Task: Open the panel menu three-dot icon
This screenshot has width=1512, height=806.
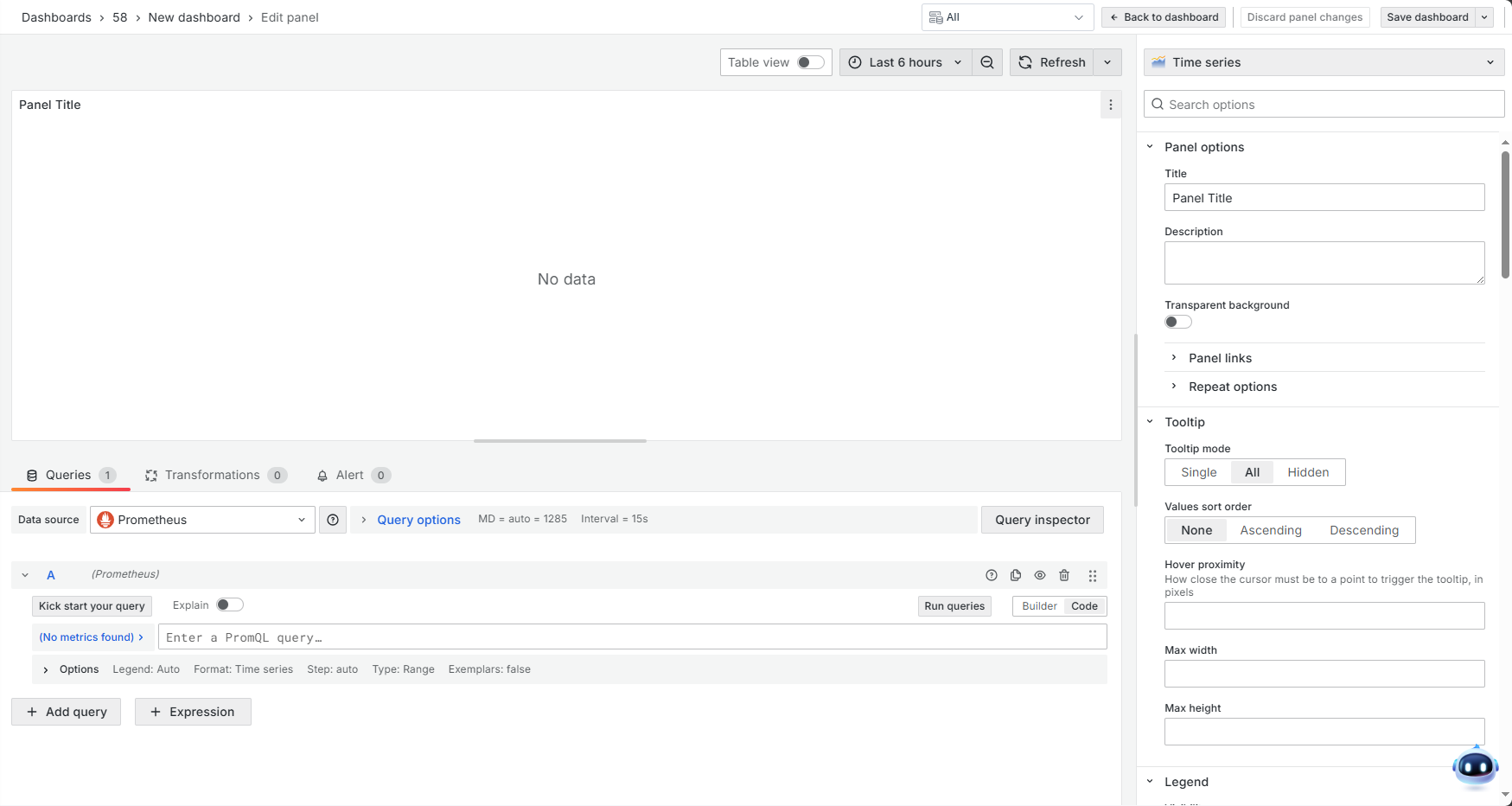Action: pyautogui.click(x=1110, y=105)
